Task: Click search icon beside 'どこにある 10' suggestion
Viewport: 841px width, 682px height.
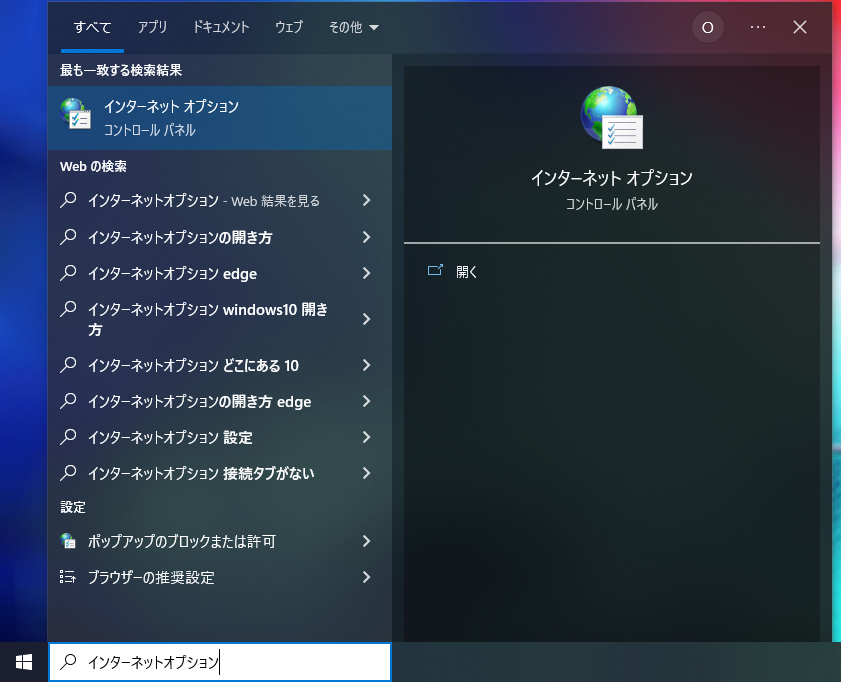Action: pos(68,365)
